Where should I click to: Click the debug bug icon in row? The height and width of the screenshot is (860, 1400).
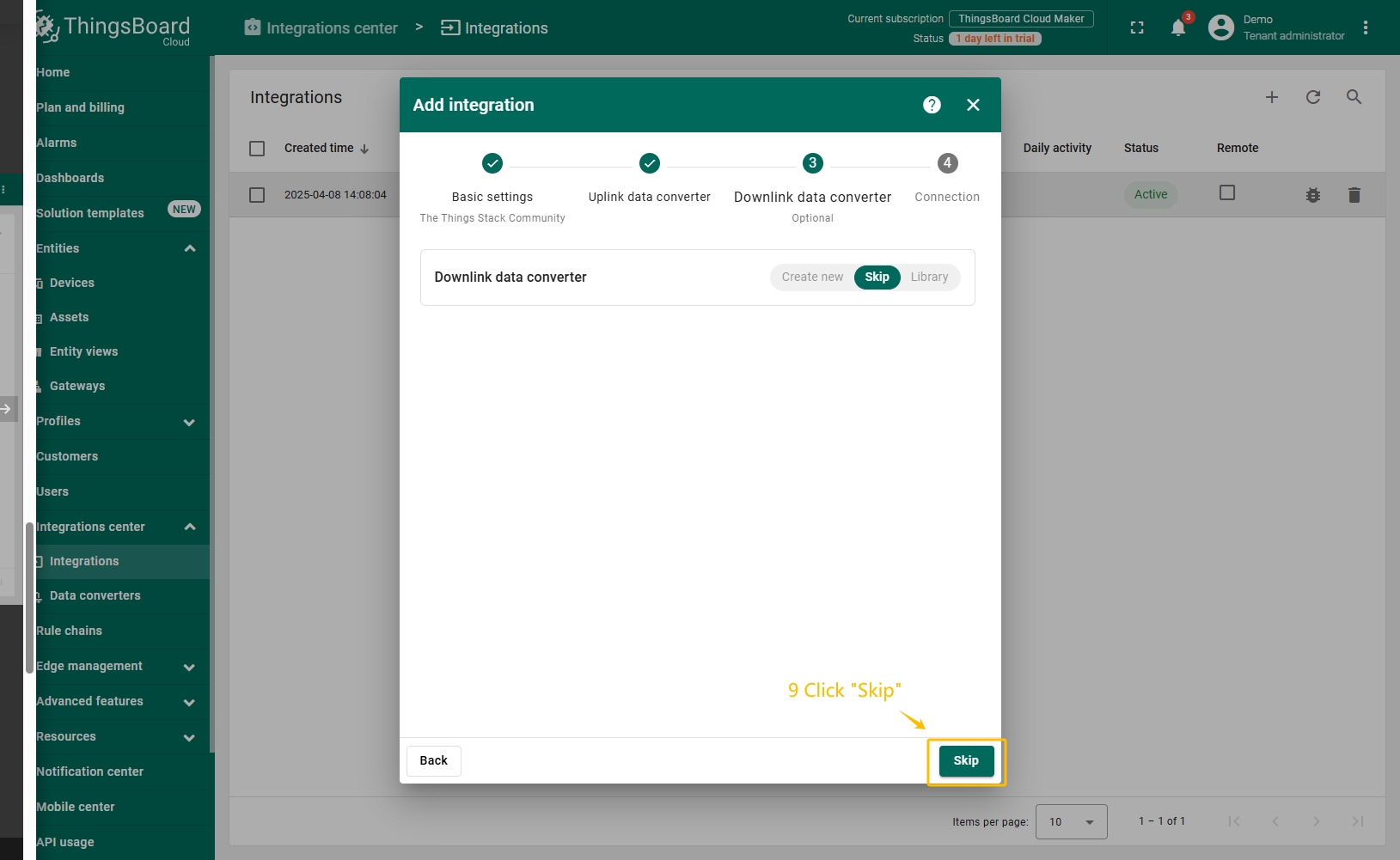(1313, 195)
